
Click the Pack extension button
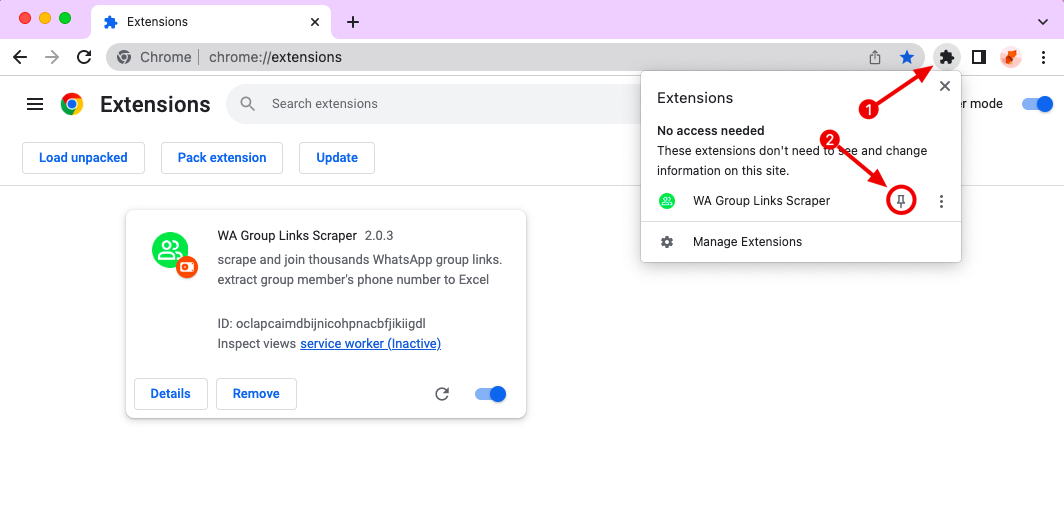pos(222,157)
